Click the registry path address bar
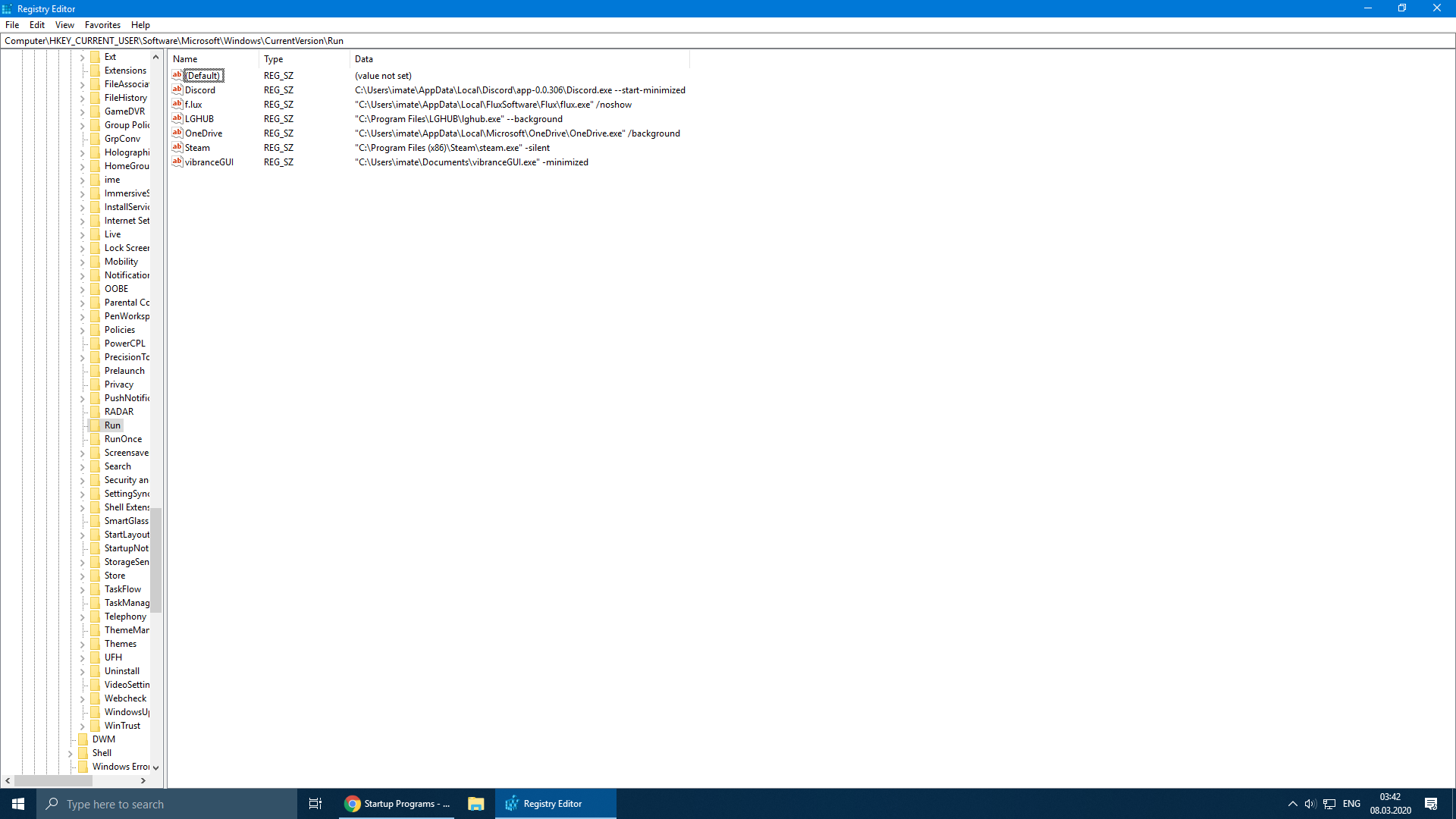The width and height of the screenshot is (1456, 819). [728, 41]
